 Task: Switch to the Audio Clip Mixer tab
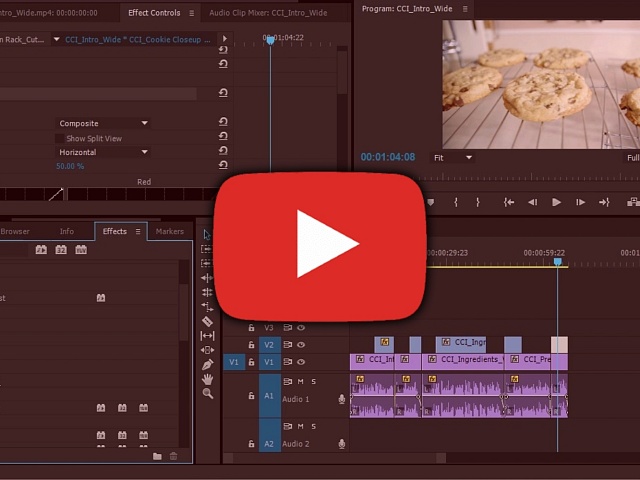point(268,13)
